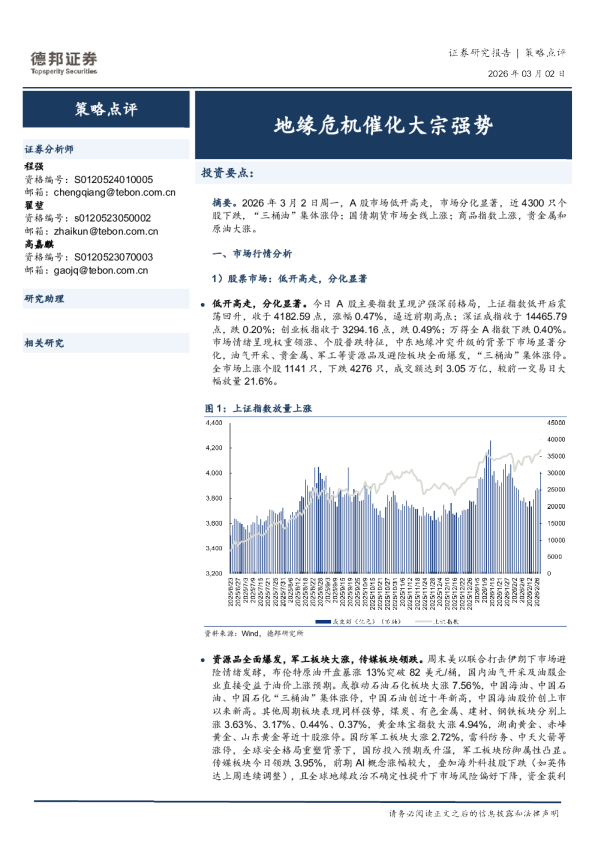Select the bold word 摘要 in summary
This screenshot has height=842, width=595.
pos(222,202)
